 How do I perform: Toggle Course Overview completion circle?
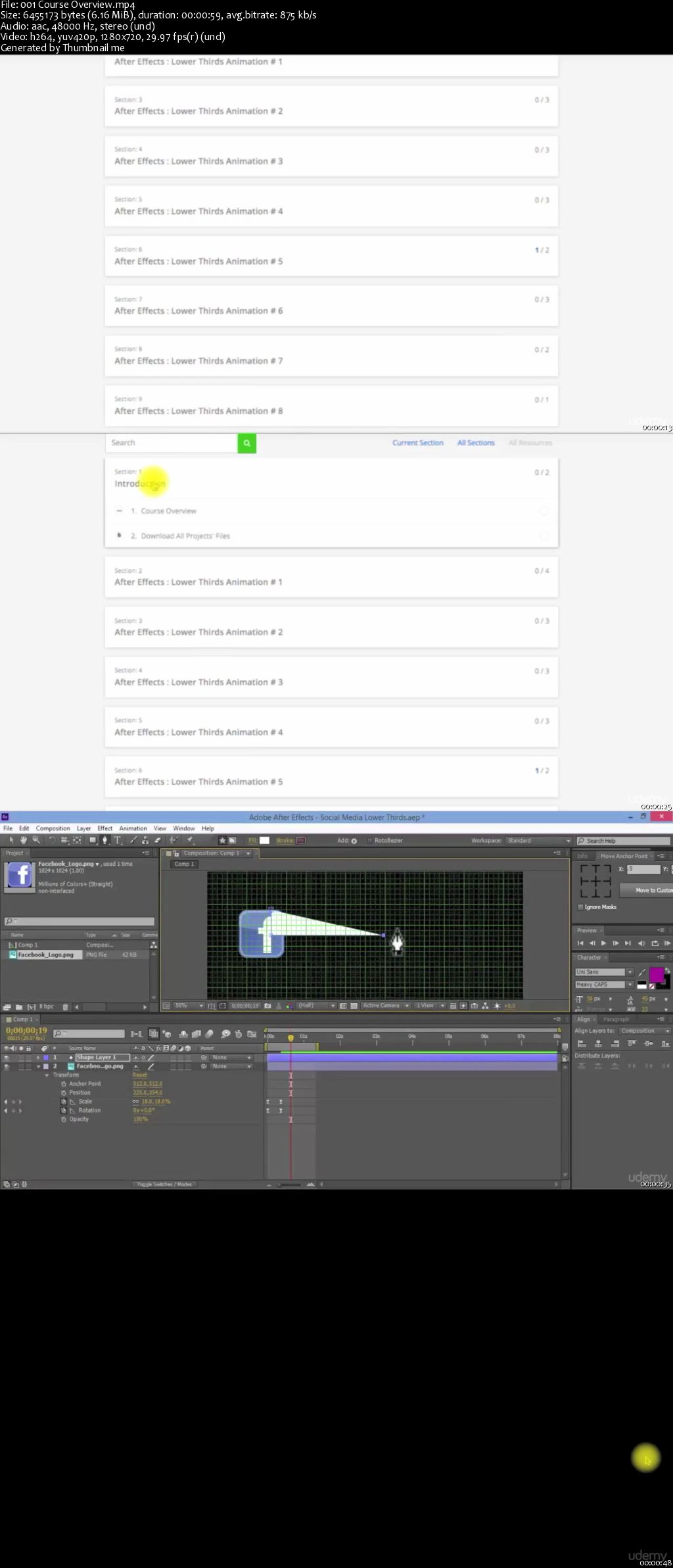click(x=544, y=510)
